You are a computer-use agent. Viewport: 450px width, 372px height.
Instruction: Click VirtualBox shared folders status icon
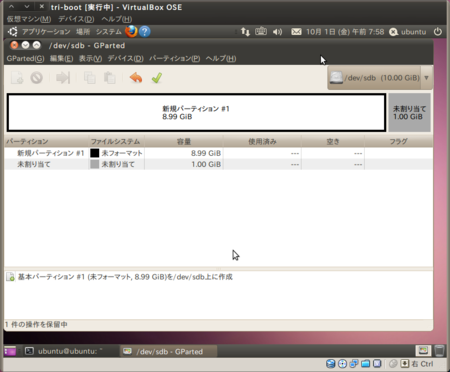pyautogui.click(x=365, y=364)
